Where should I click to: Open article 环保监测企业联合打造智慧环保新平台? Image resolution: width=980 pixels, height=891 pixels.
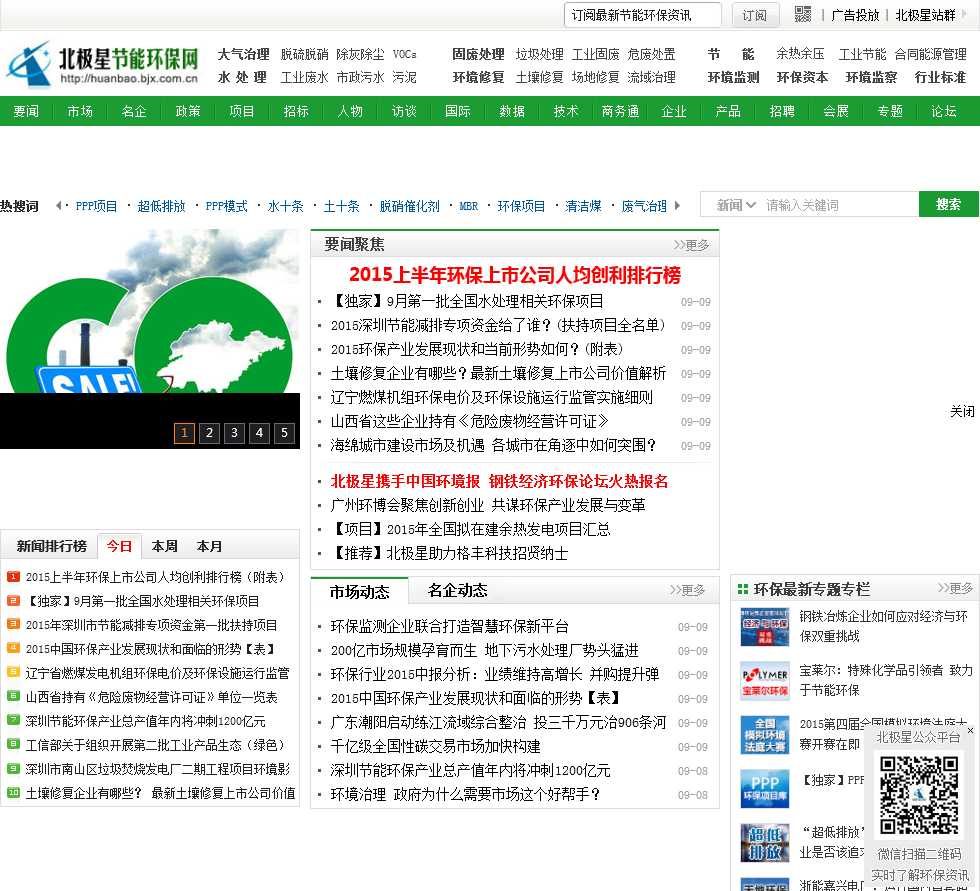click(x=449, y=627)
